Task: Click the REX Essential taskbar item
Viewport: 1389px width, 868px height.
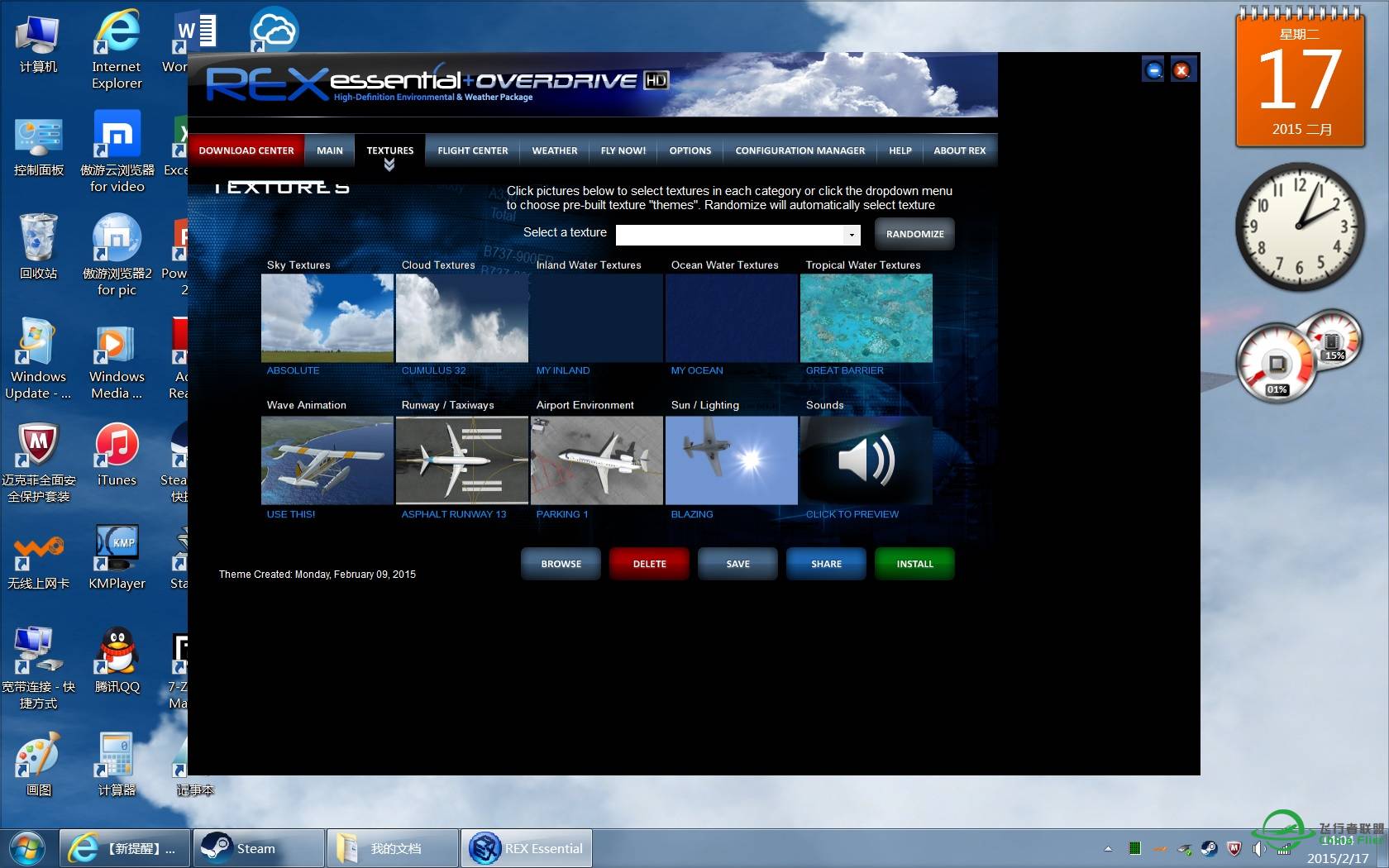Action: 527,848
